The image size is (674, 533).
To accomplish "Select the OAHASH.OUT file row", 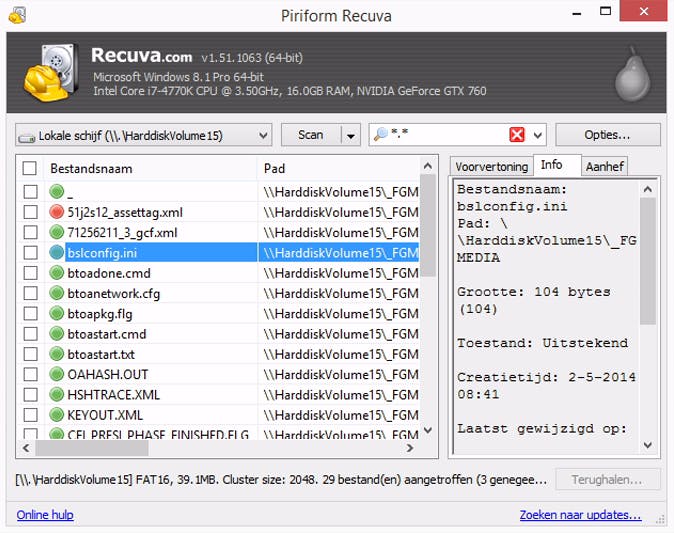I will [219, 374].
